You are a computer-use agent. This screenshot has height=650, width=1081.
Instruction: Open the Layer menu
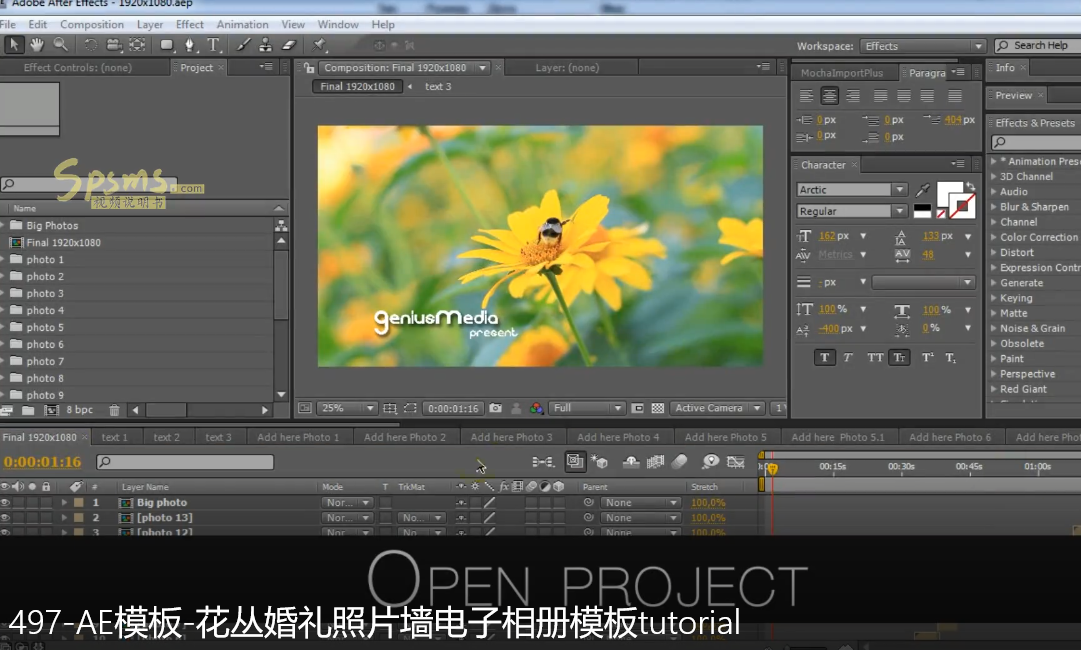click(150, 24)
